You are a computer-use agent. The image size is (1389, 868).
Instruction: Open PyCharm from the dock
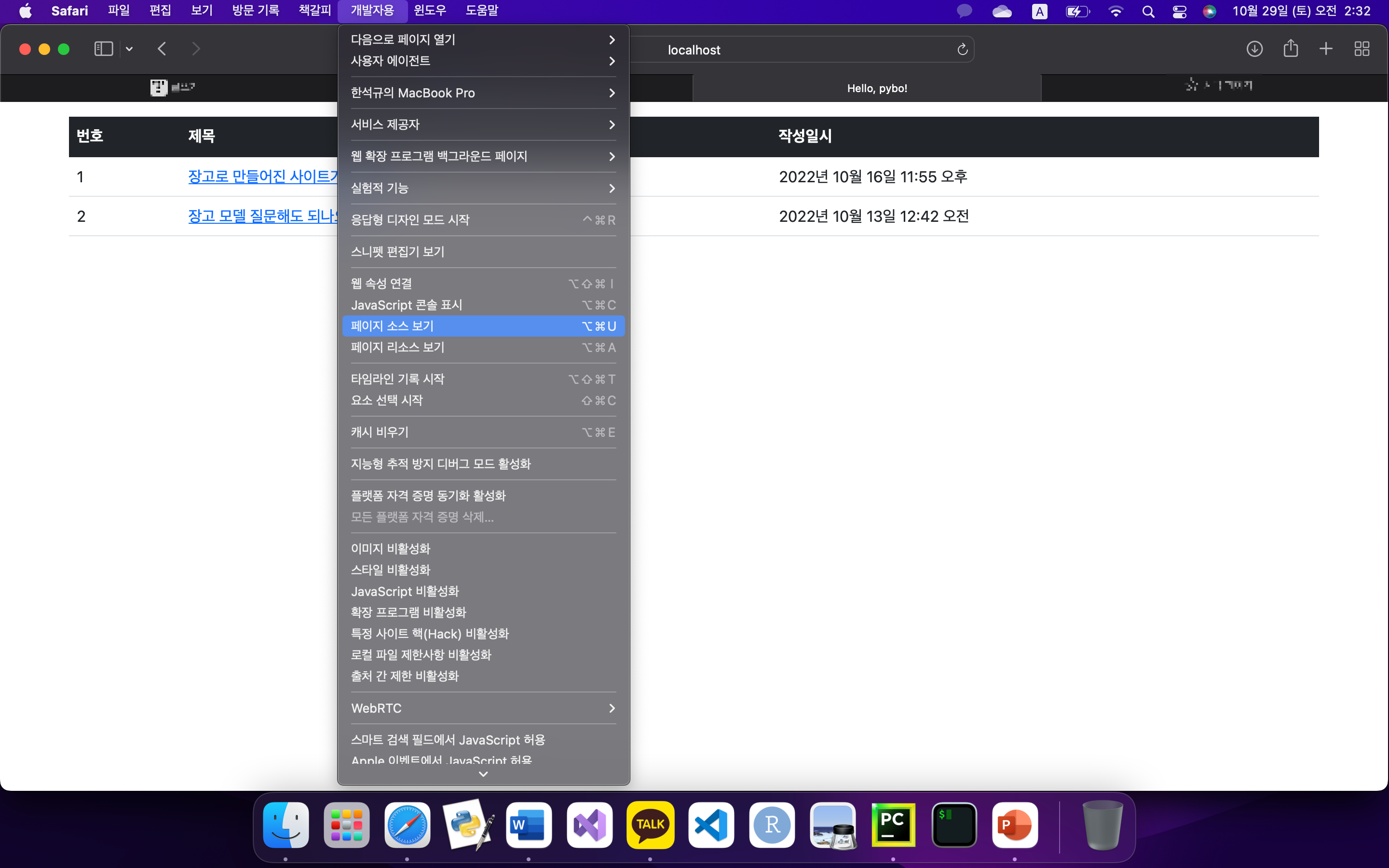893,825
